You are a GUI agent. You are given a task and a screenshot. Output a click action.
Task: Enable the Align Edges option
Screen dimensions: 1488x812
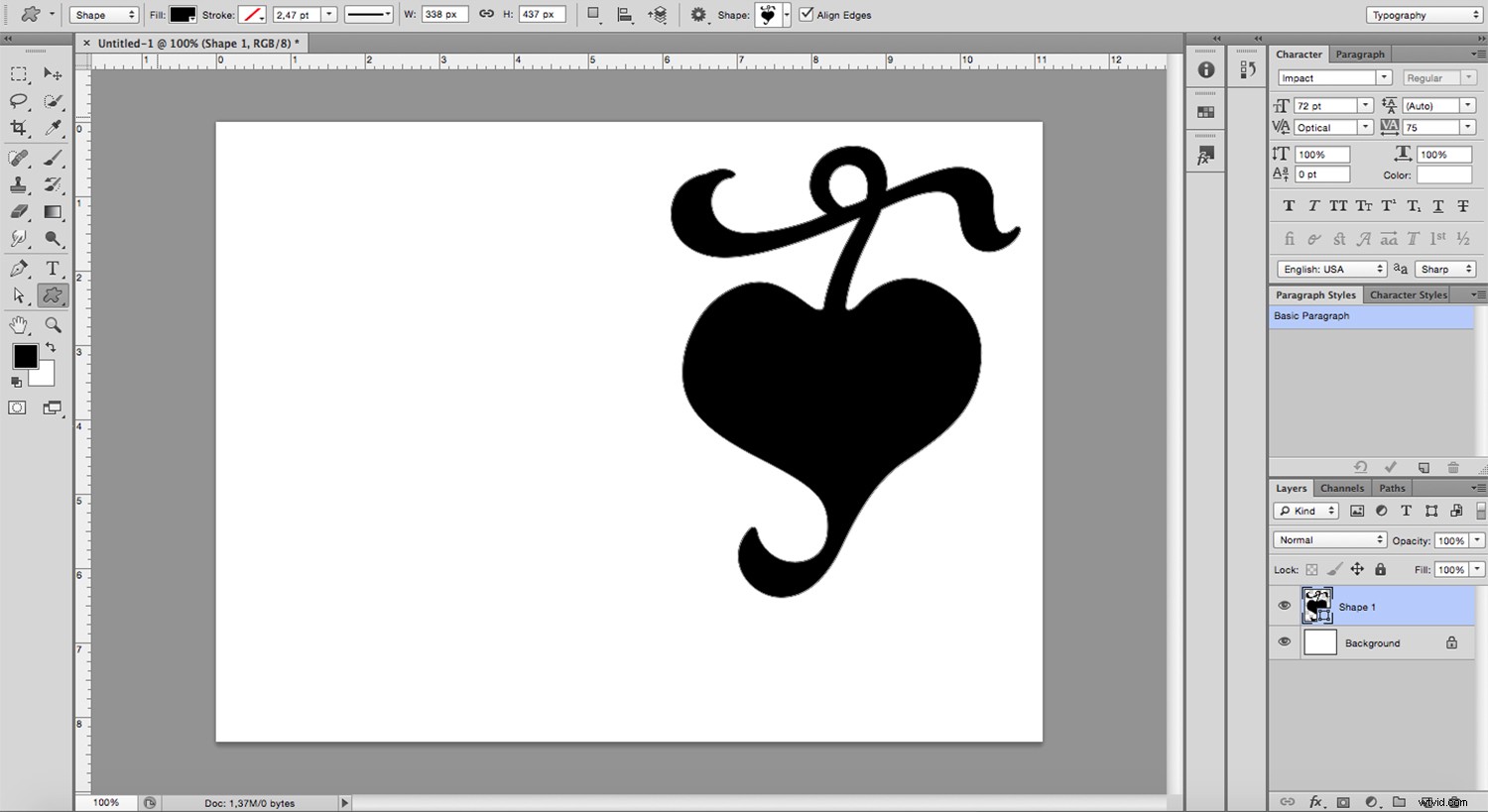click(x=805, y=14)
